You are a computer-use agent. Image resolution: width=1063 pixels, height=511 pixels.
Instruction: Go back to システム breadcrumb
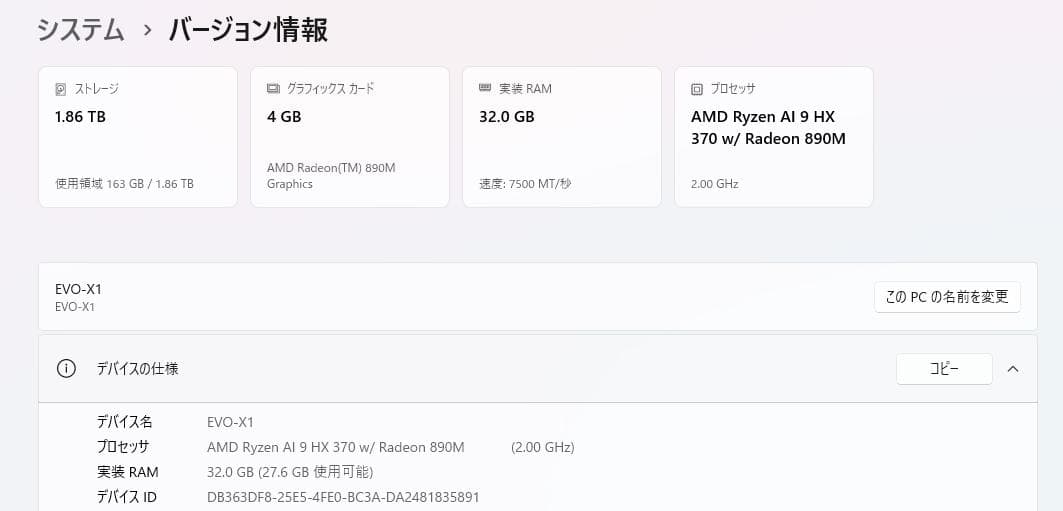[81, 30]
